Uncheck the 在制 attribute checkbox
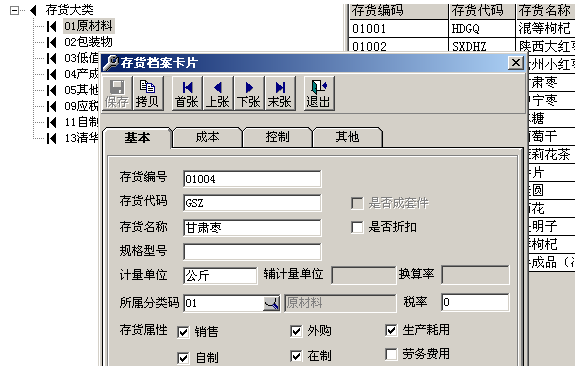Screen dimensions: 575x368 [x=296, y=356]
